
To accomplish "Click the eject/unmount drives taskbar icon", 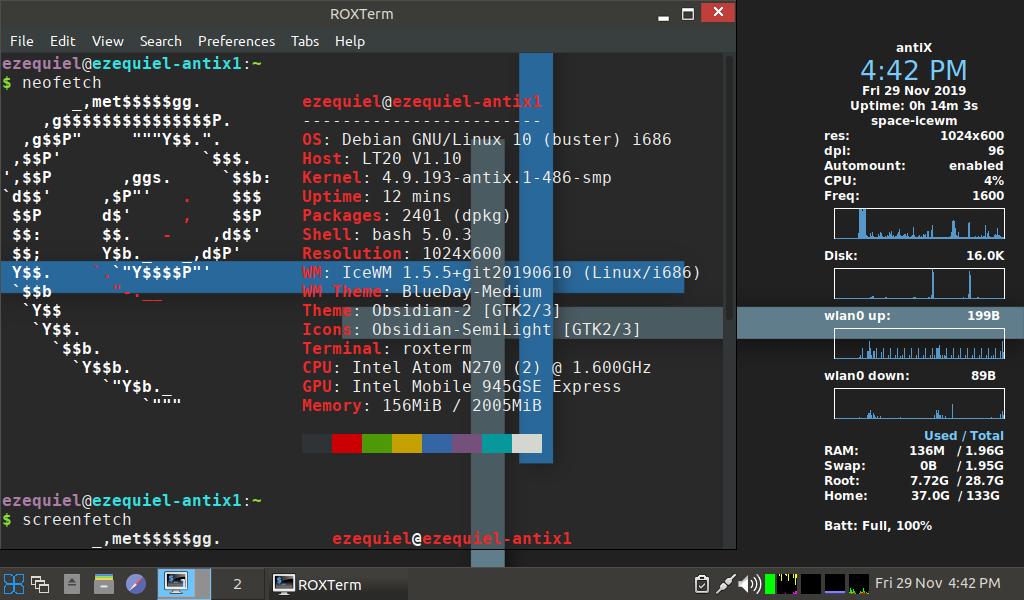I will [72, 584].
